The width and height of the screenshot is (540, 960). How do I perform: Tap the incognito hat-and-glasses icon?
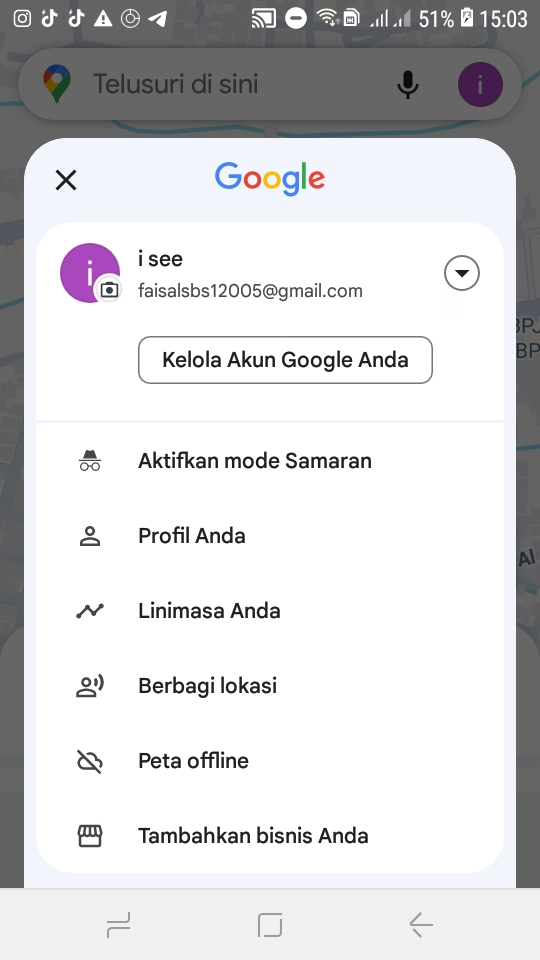[x=90, y=460]
